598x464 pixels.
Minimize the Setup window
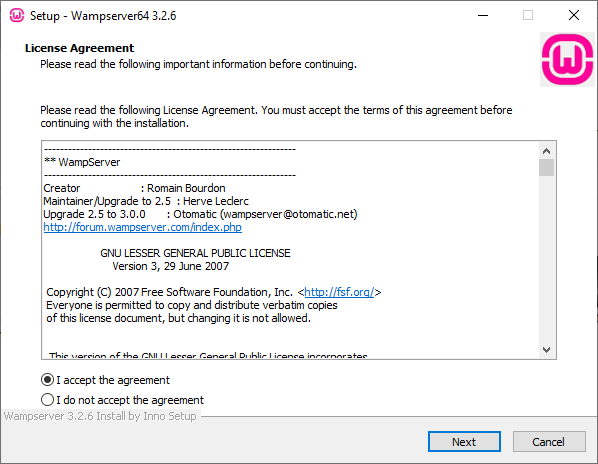point(483,15)
